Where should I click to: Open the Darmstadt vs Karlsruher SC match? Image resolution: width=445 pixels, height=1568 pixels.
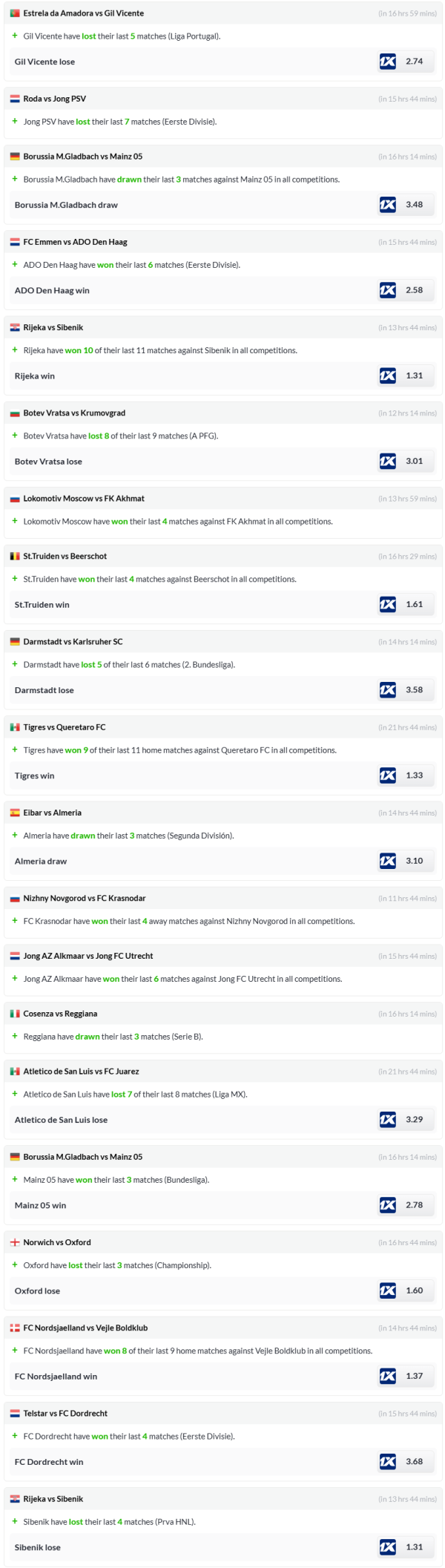[x=73, y=642]
